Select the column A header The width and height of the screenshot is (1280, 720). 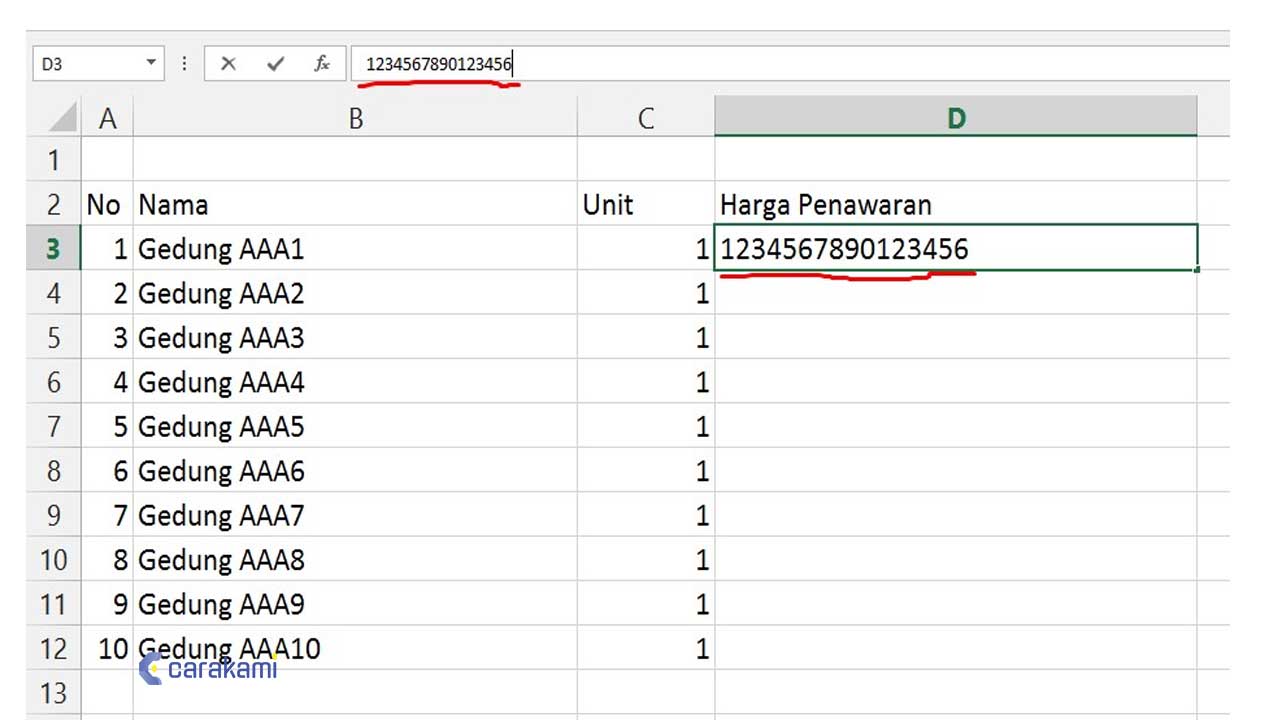(x=107, y=116)
